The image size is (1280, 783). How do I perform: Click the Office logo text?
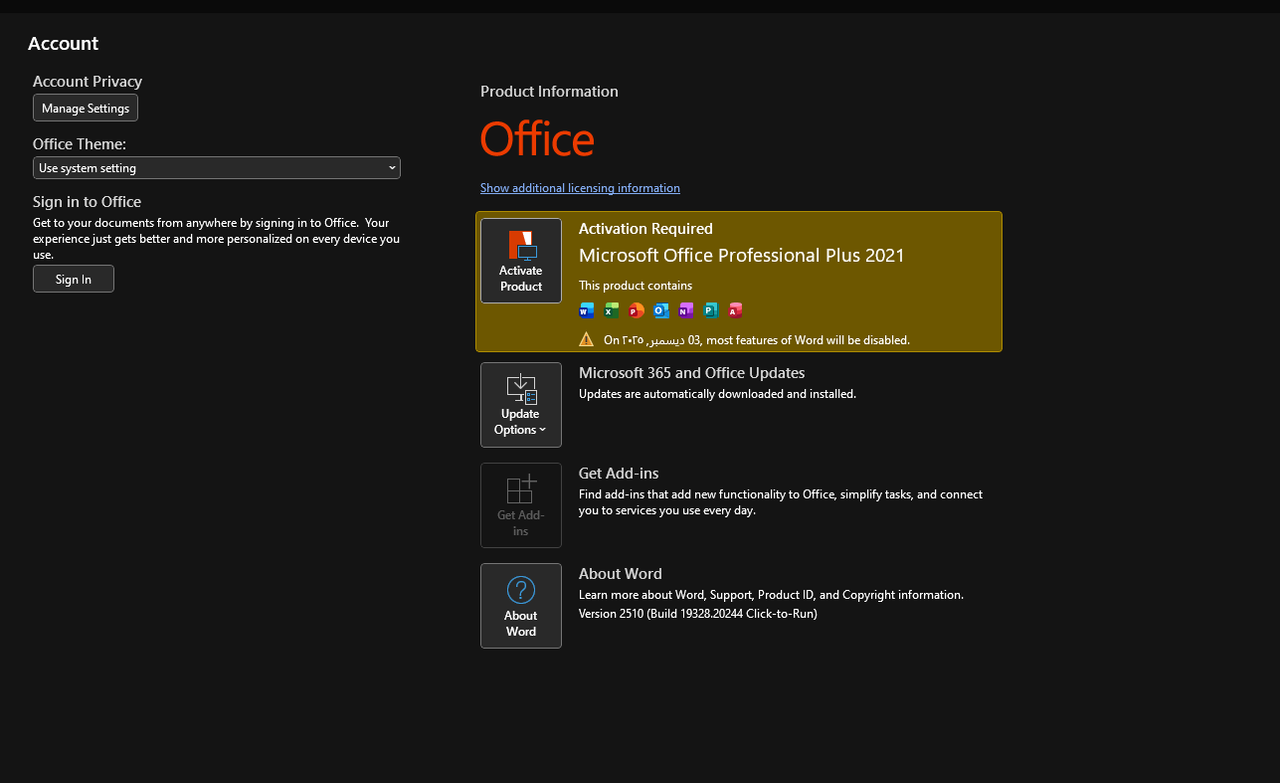tap(537, 139)
